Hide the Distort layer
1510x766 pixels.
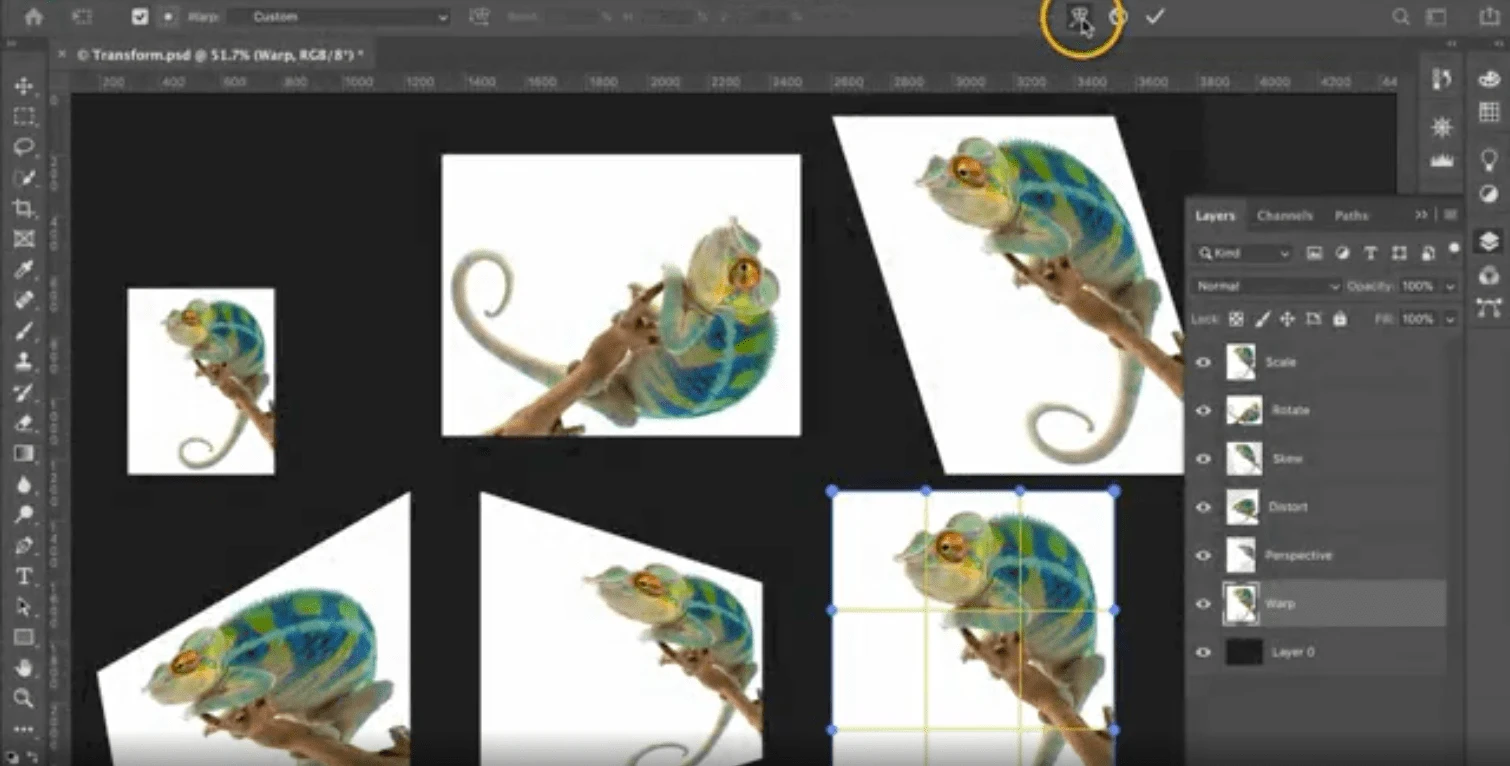[x=1203, y=507]
